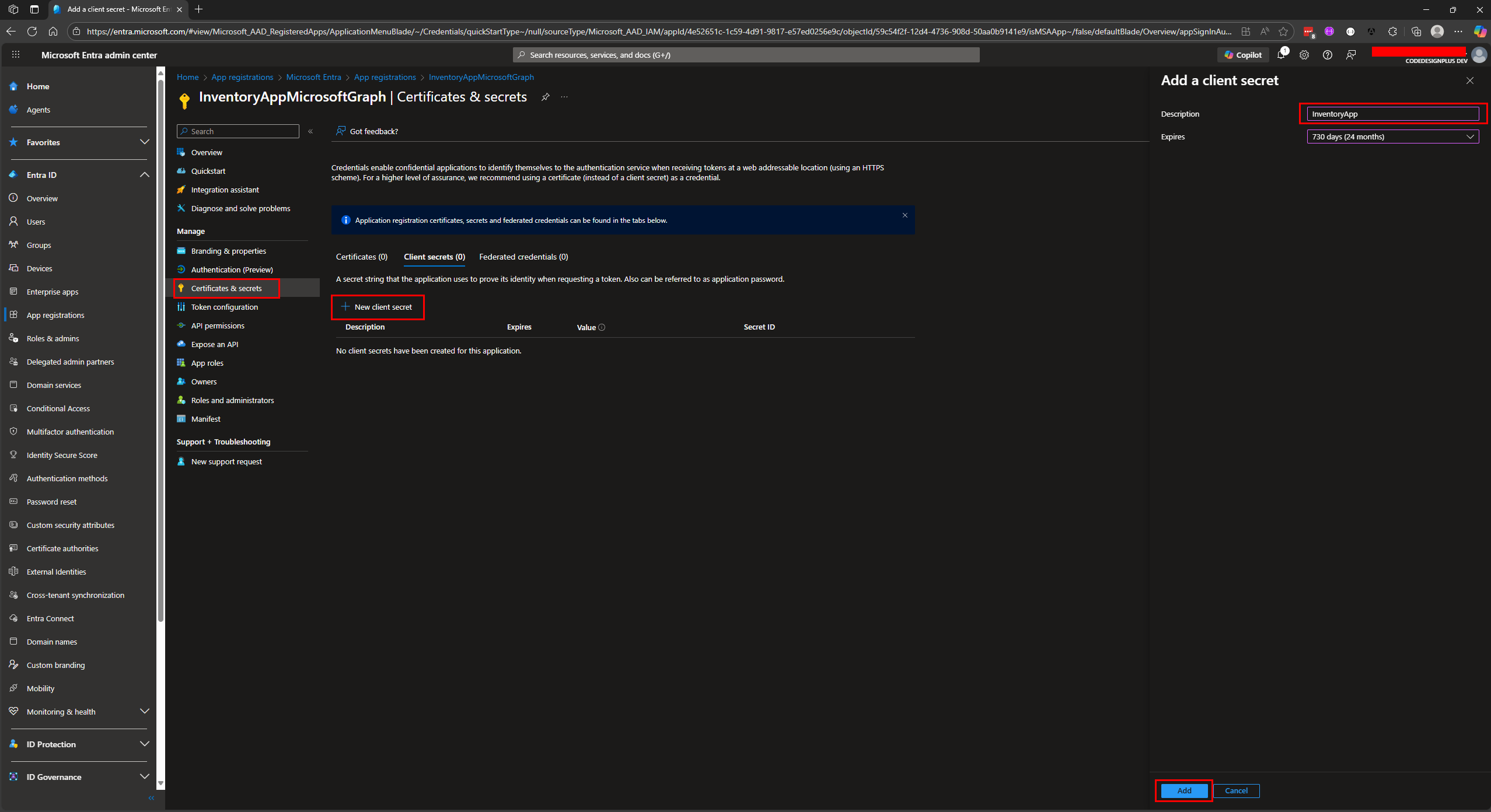Open Token configuration in Manage section
This screenshot has width=1491, height=812.
225,307
